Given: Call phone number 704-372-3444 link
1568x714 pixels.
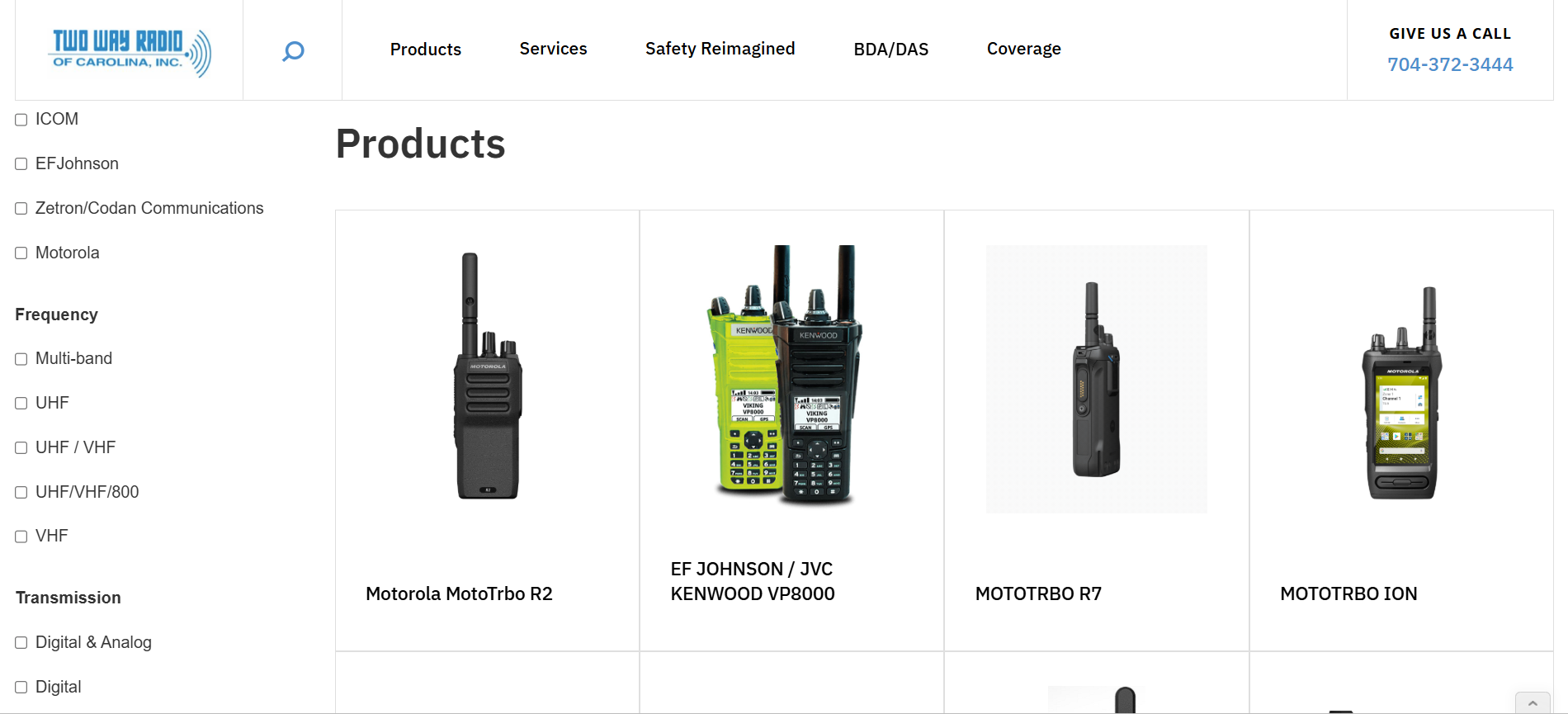Looking at the screenshot, I should point(1450,64).
